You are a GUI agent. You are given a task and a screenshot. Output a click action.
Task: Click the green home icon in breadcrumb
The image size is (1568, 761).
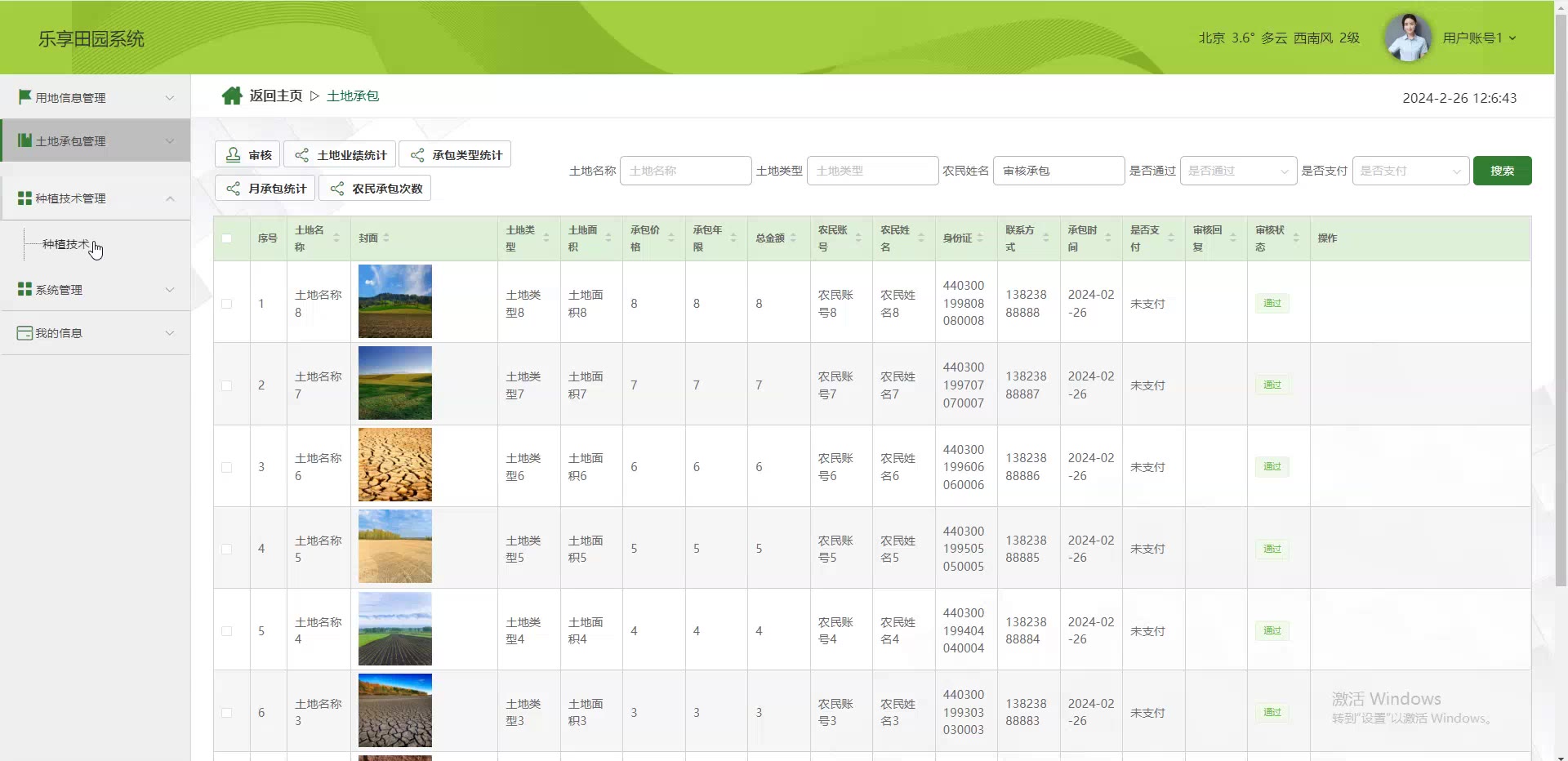click(232, 96)
